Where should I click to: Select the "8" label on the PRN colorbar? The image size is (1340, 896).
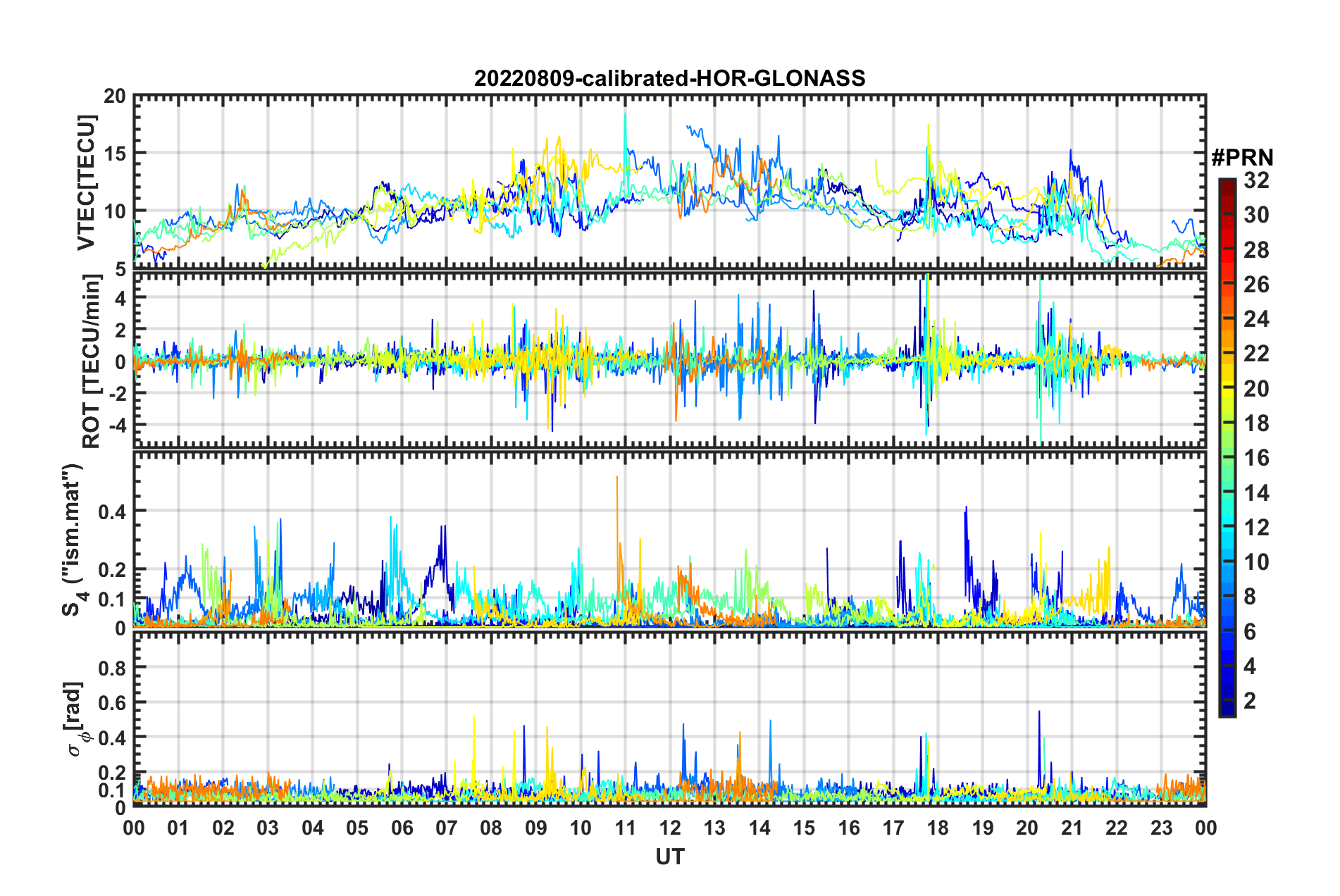1251,597
